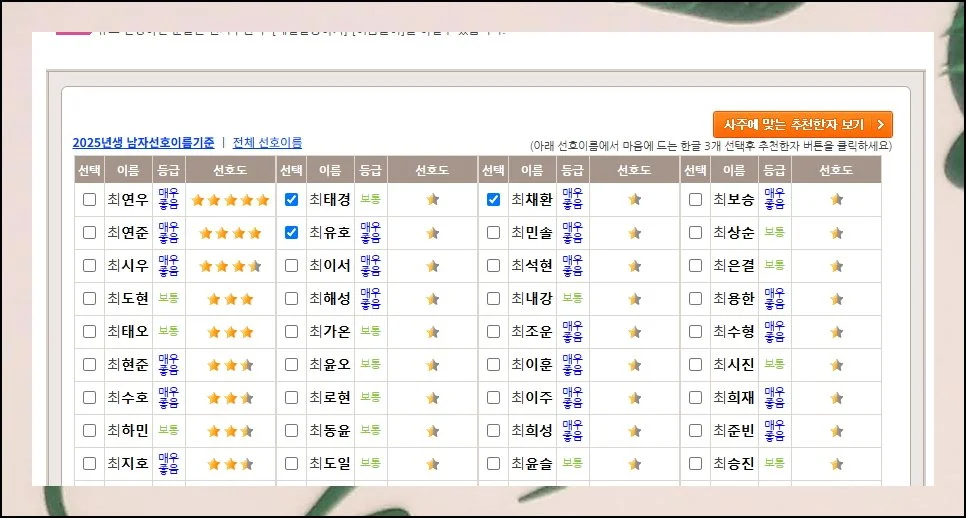Click the star rating for 최도현
966x518 pixels.
(230, 299)
